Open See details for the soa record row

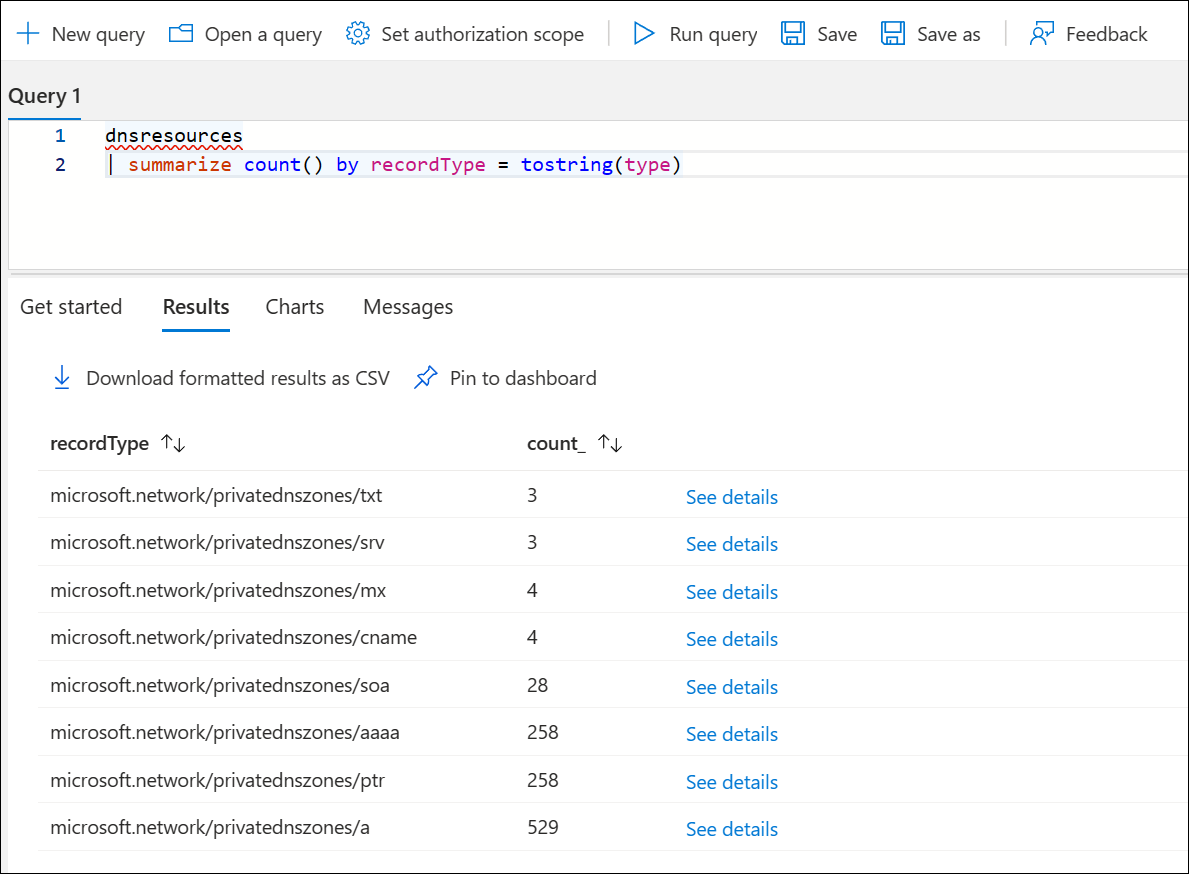[731, 687]
